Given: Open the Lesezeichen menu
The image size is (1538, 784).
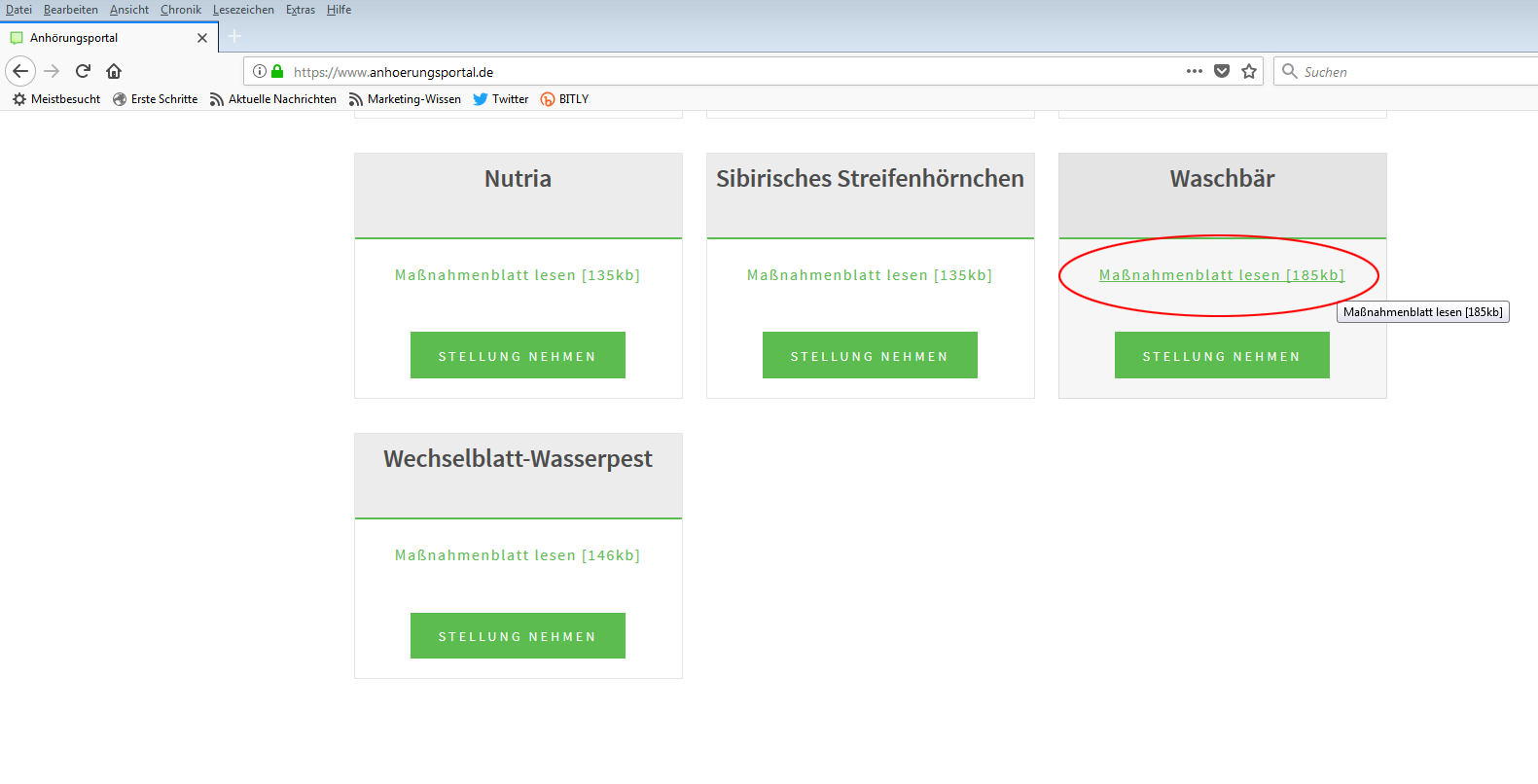Looking at the screenshot, I should 243,10.
